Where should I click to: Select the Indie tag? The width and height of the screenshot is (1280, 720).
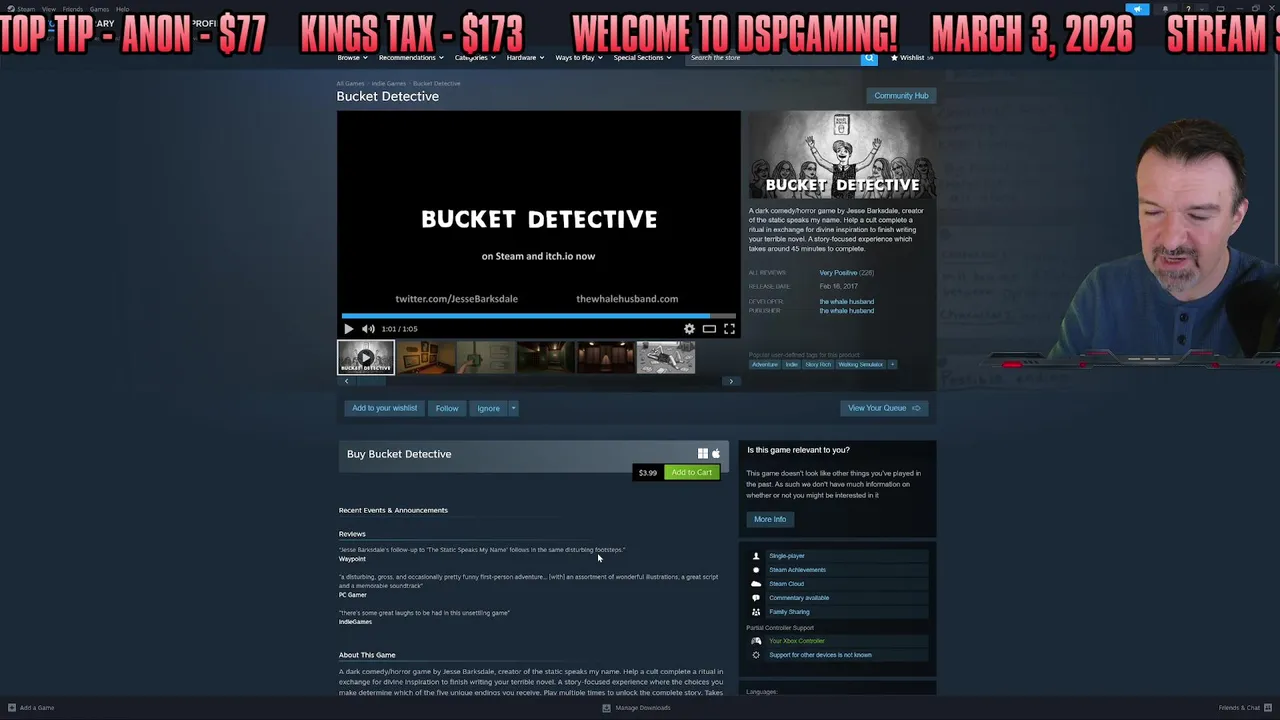coord(791,365)
